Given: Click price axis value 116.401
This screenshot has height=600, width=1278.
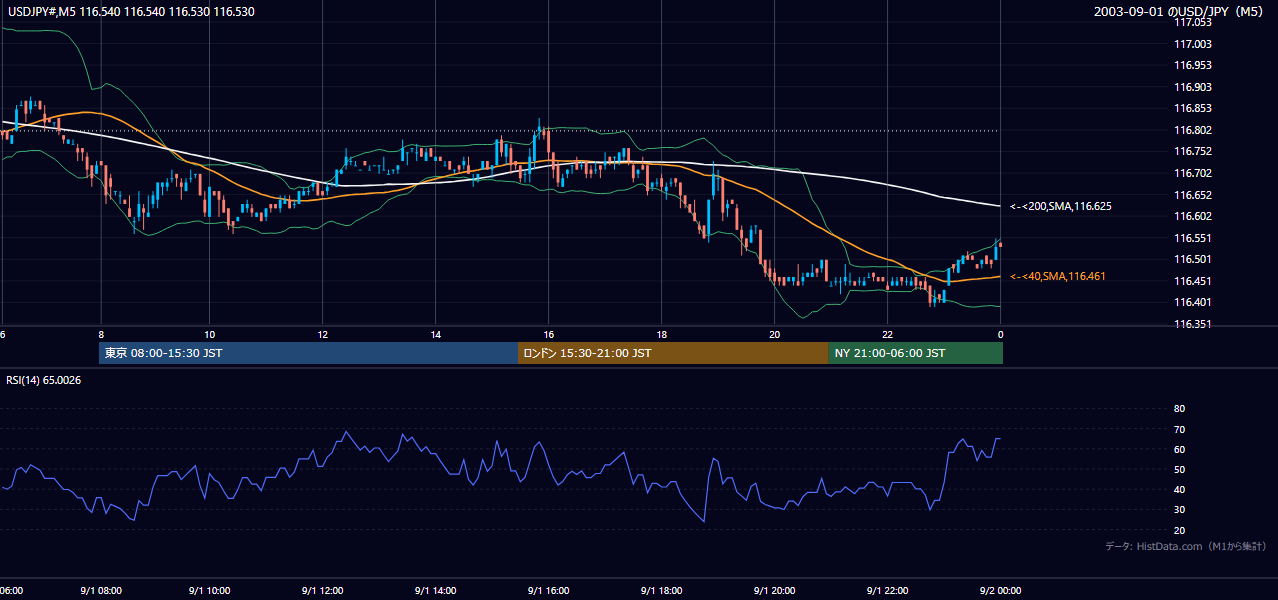Looking at the screenshot, I should [x=1192, y=302].
